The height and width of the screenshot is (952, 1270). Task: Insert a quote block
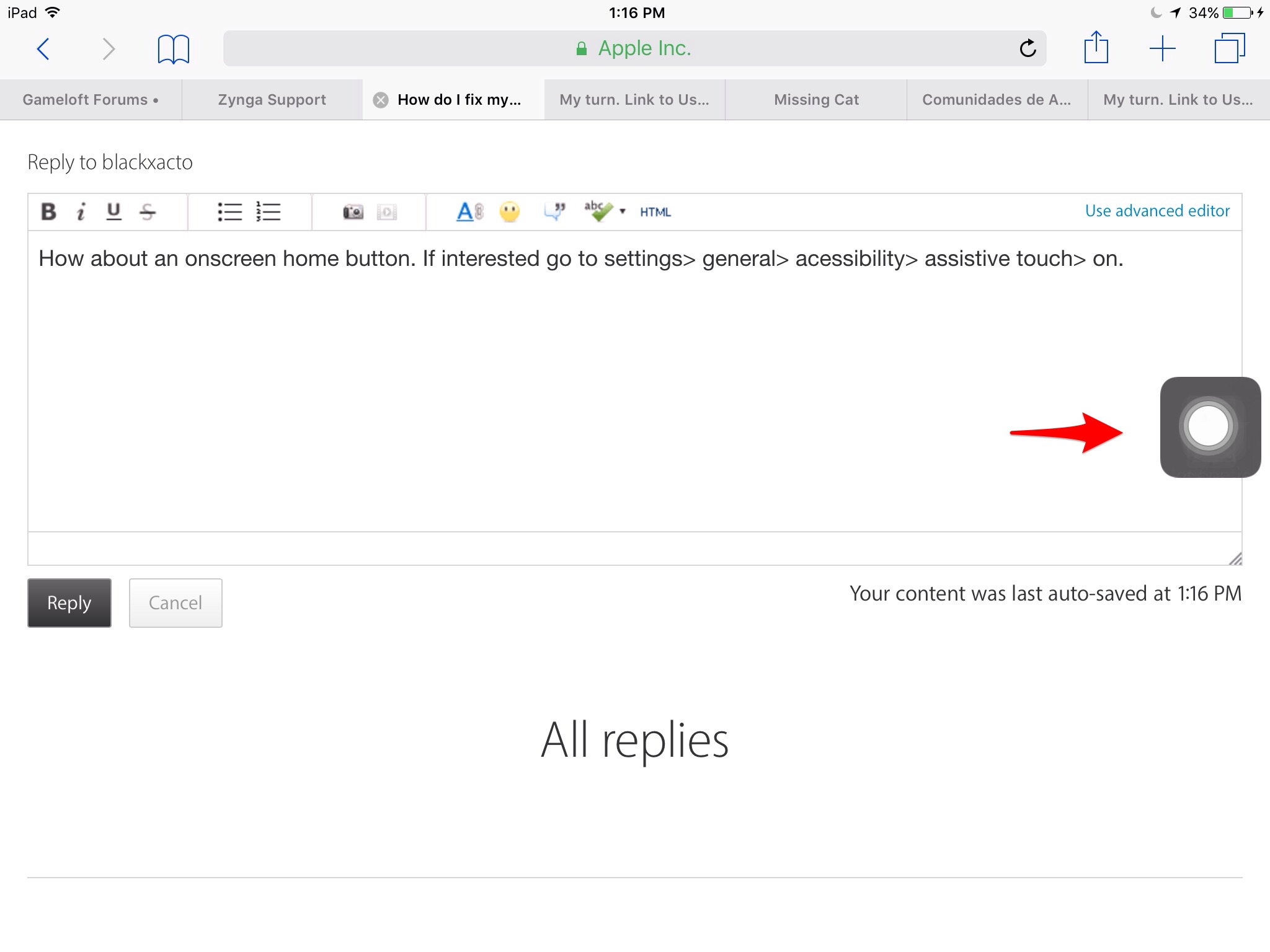pos(554,212)
